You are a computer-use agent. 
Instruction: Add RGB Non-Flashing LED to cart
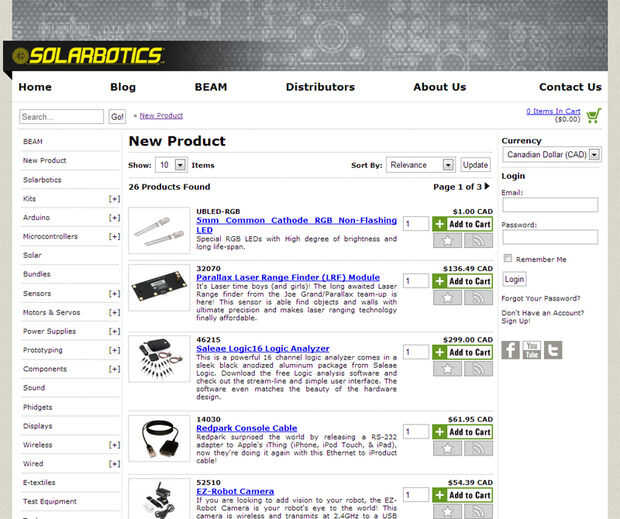coord(463,224)
